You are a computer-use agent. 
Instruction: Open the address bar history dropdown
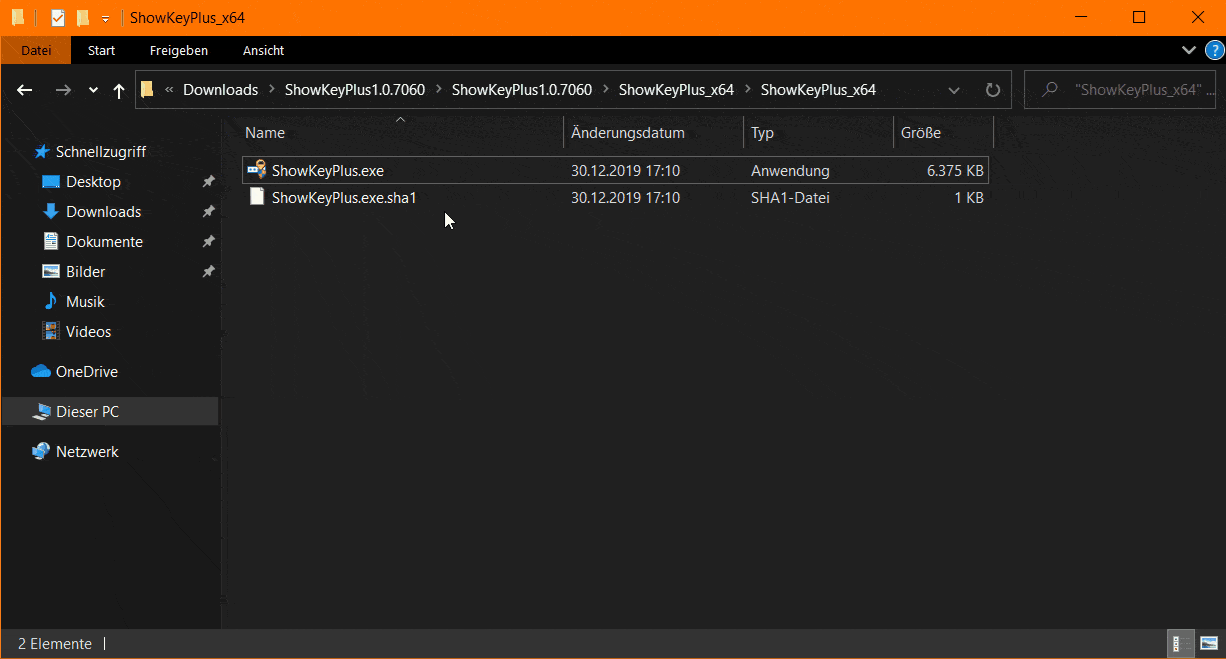tap(955, 90)
